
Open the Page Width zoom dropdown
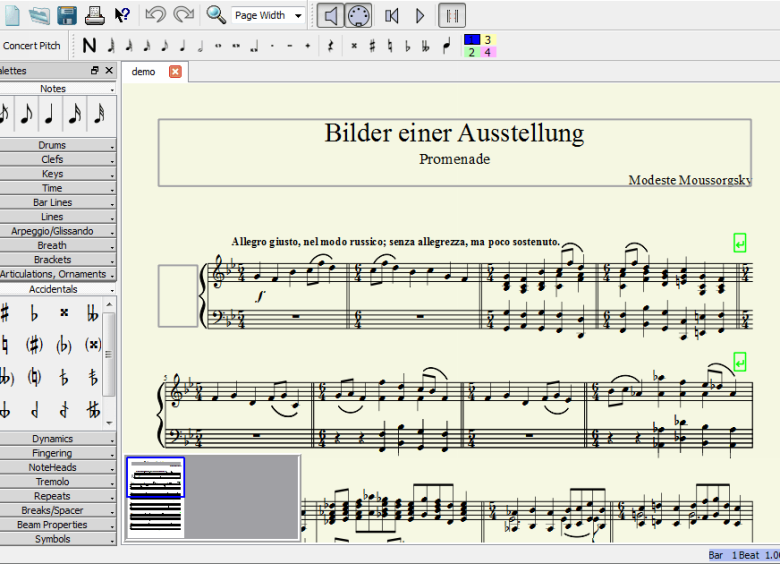(268, 15)
